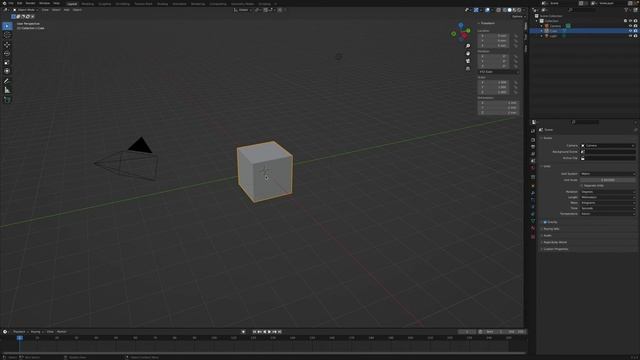This screenshot has width=640, height=360.
Task: Toggle render camera icon for Light row
Action: (636, 36)
